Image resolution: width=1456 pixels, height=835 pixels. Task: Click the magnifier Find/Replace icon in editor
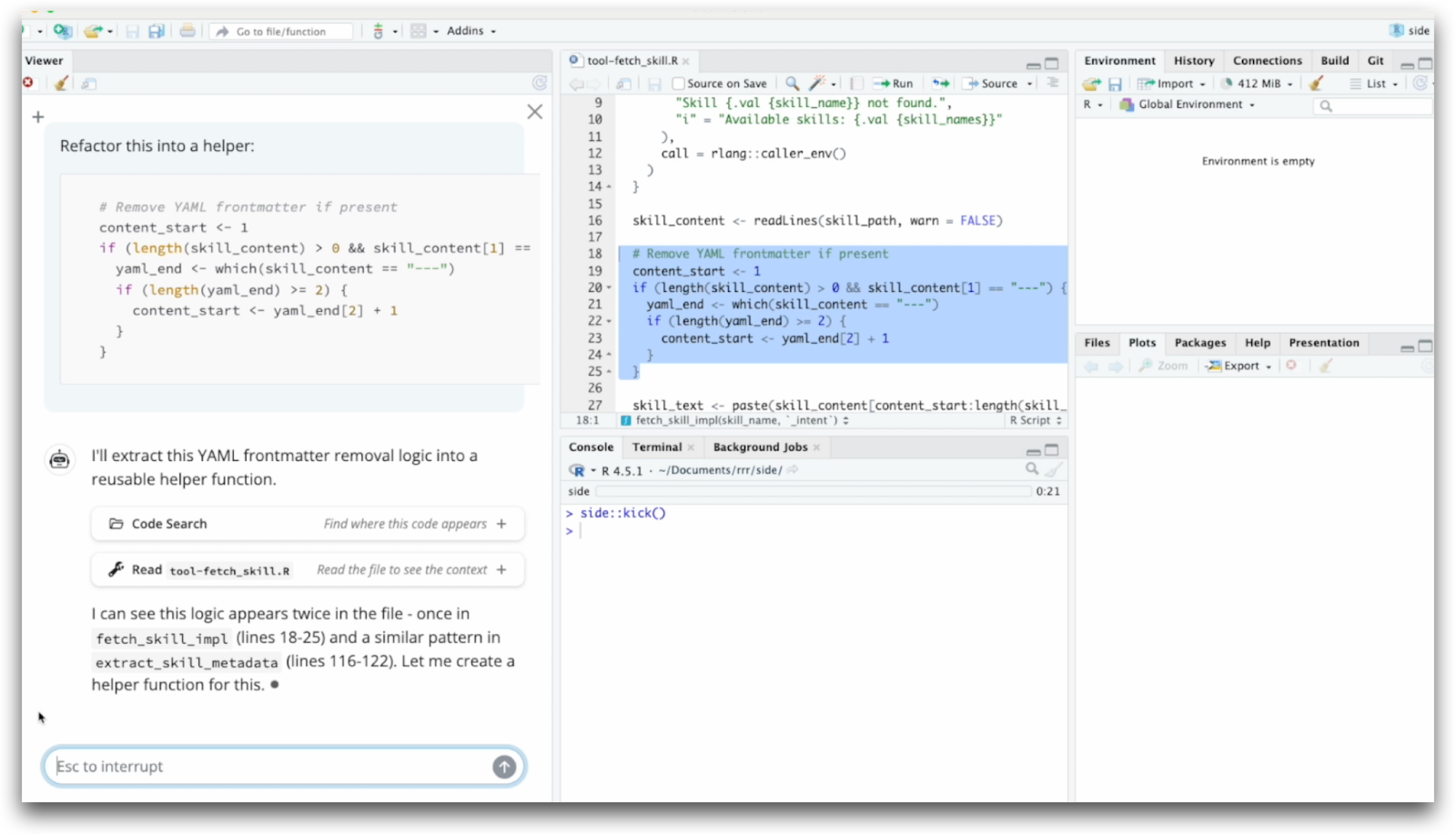pos(792,84)
